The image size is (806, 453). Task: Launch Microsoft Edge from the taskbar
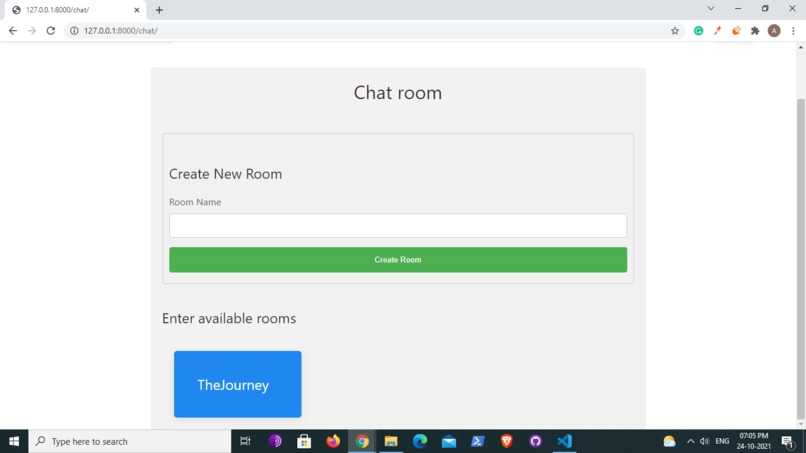click(x=420, y=441)
